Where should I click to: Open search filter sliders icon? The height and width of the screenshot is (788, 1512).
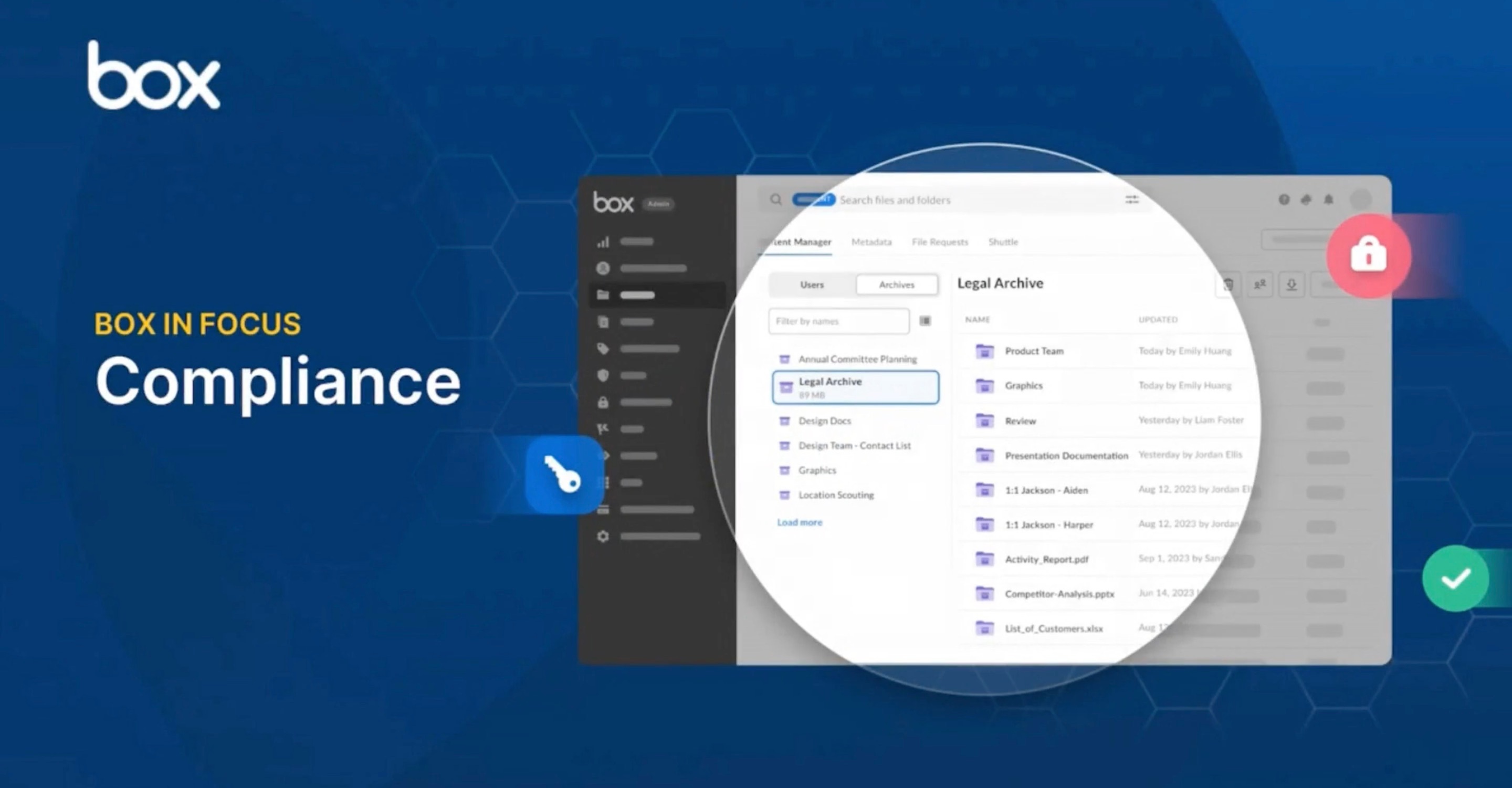(x=1132, y=199)
